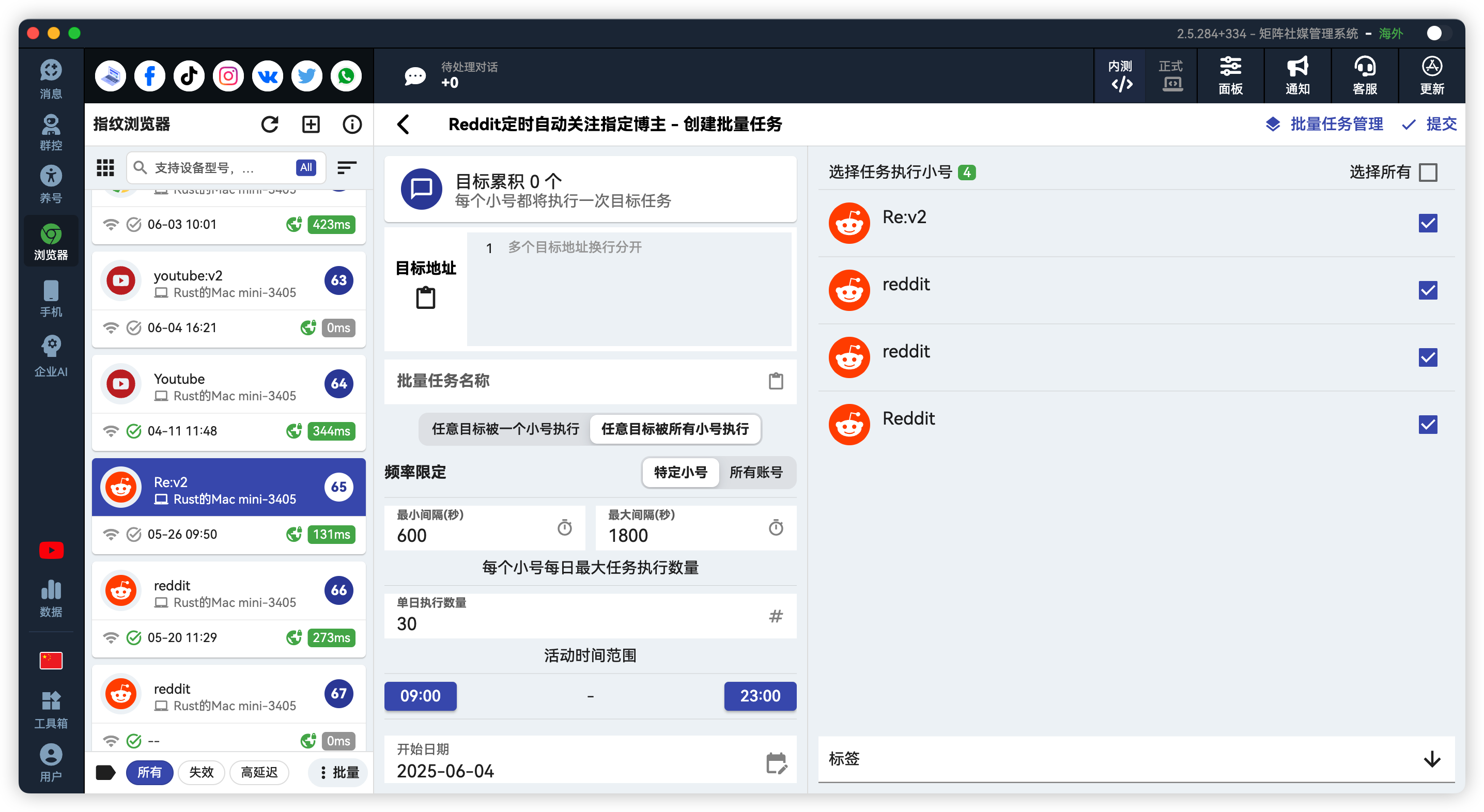Screen dimensions: 1484x812
Task: Uncheck the Re:v2 account checkbox
Action: 1428,224
